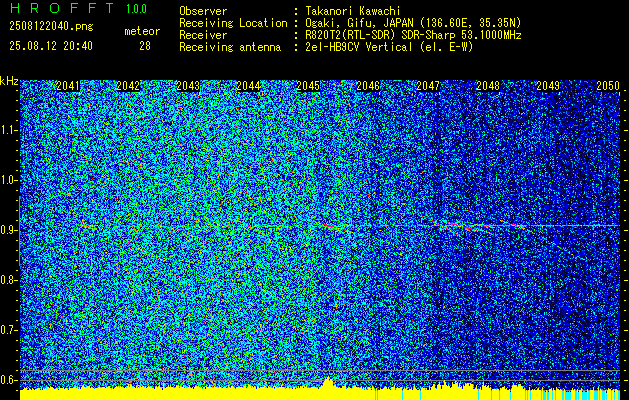Click the 2047 time marker
Viewport: 629px width, 400px height.
pos(428,86)
